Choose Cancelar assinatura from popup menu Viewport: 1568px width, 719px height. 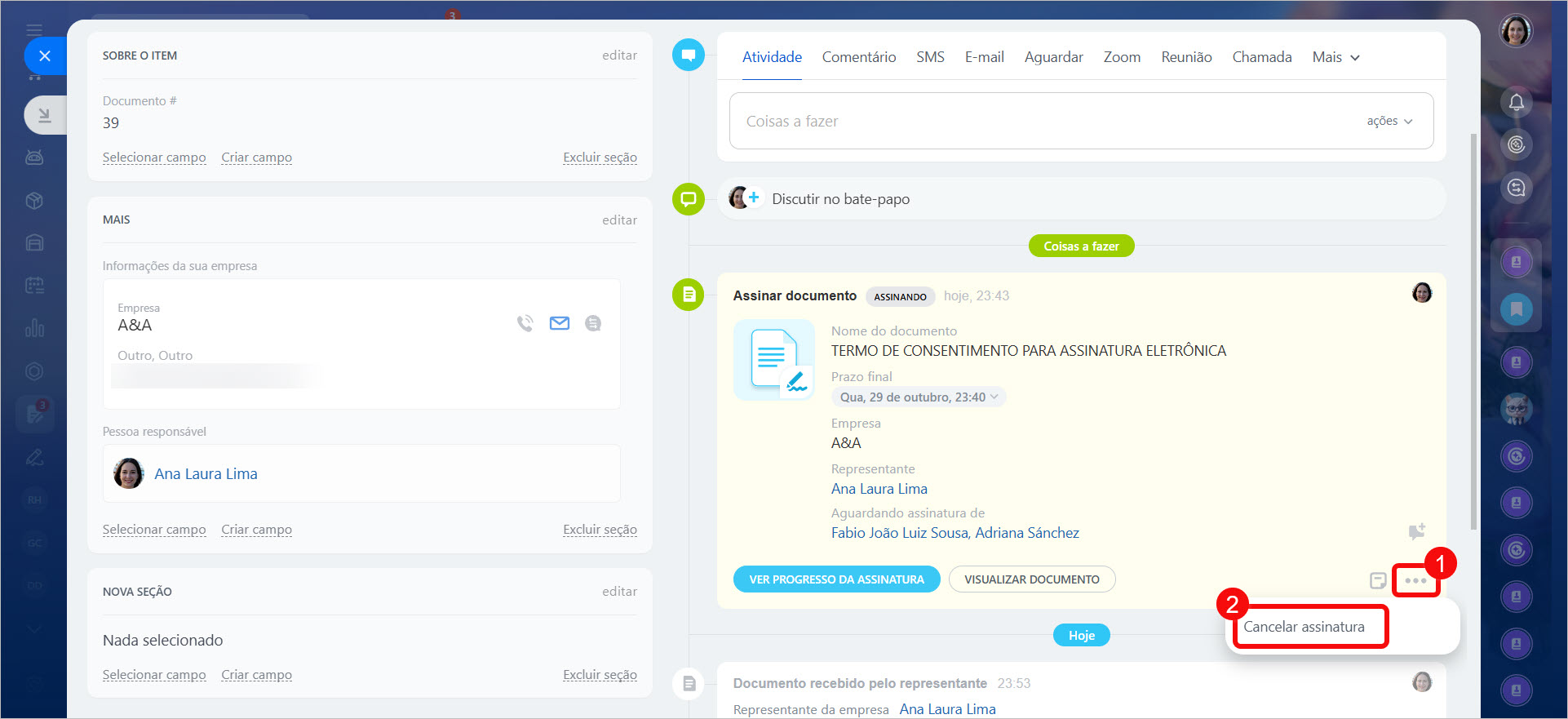click(x=1304, y=627)
